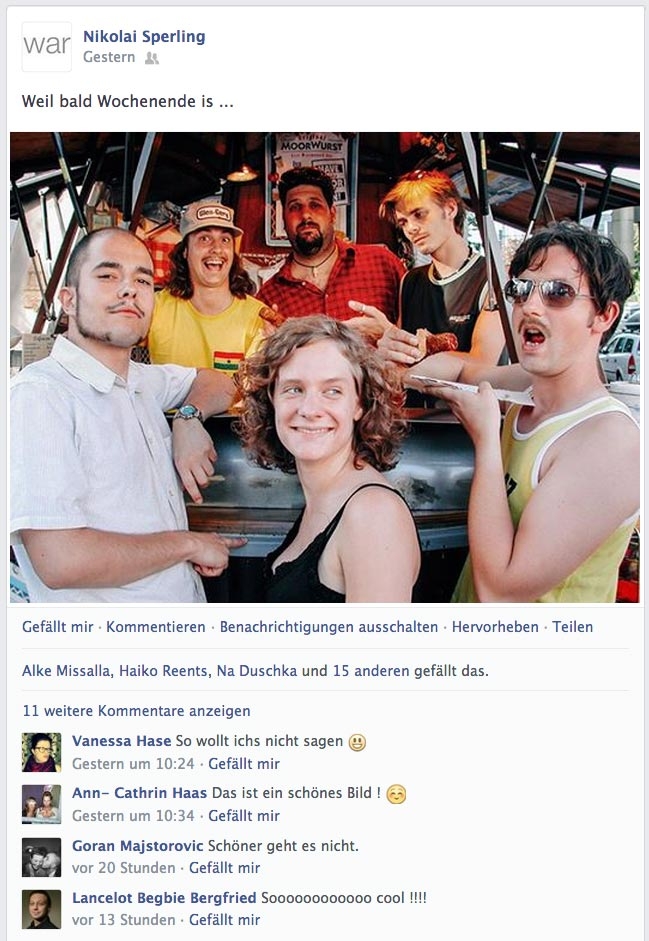Toggle Benachrichtigungen ausschalten for this post
649x941 pixels.
coord(329,627)
